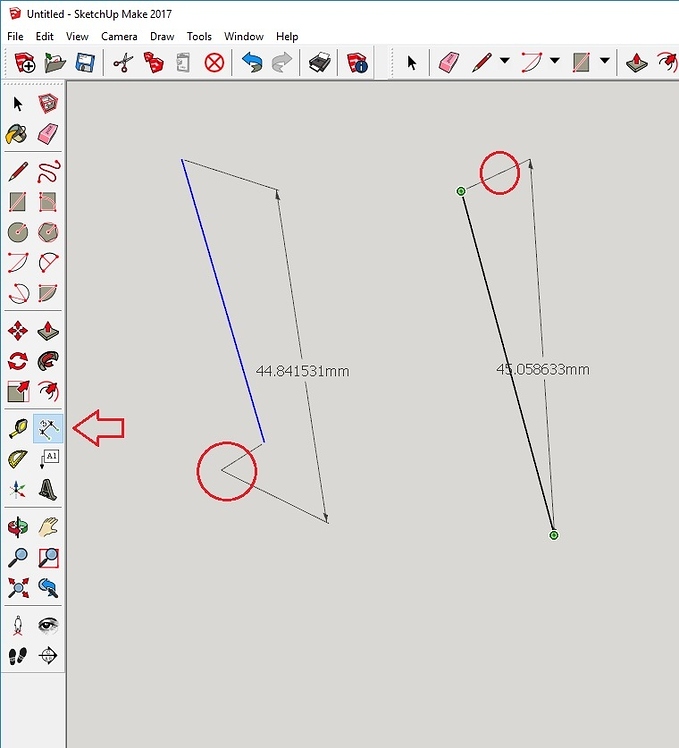Select the Rectangle tool in left toolbar
This screenshot has height=748, width=679.
point(18,202)
